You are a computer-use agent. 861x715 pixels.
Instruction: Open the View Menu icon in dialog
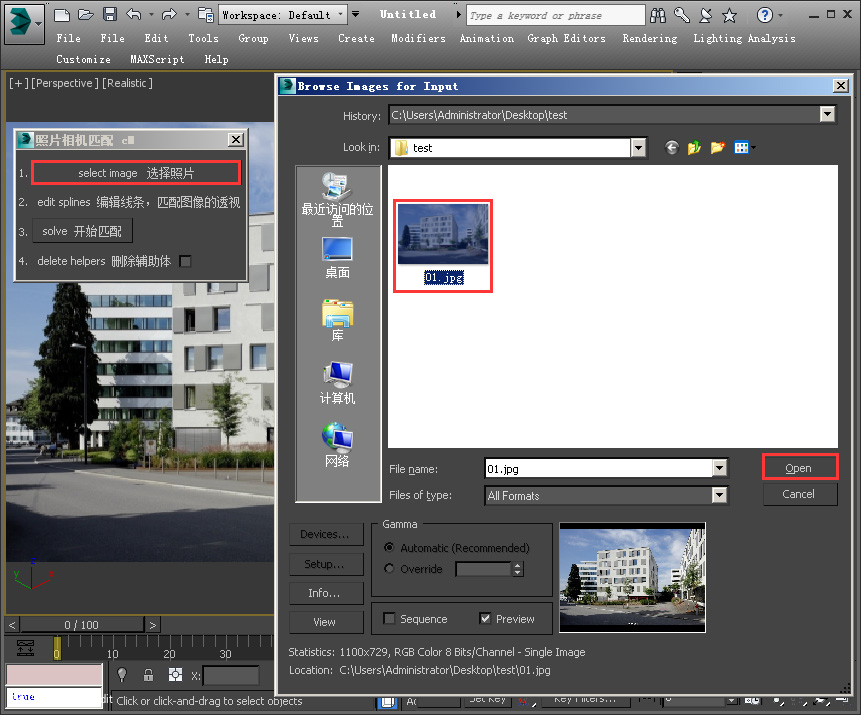pos(743,148)
